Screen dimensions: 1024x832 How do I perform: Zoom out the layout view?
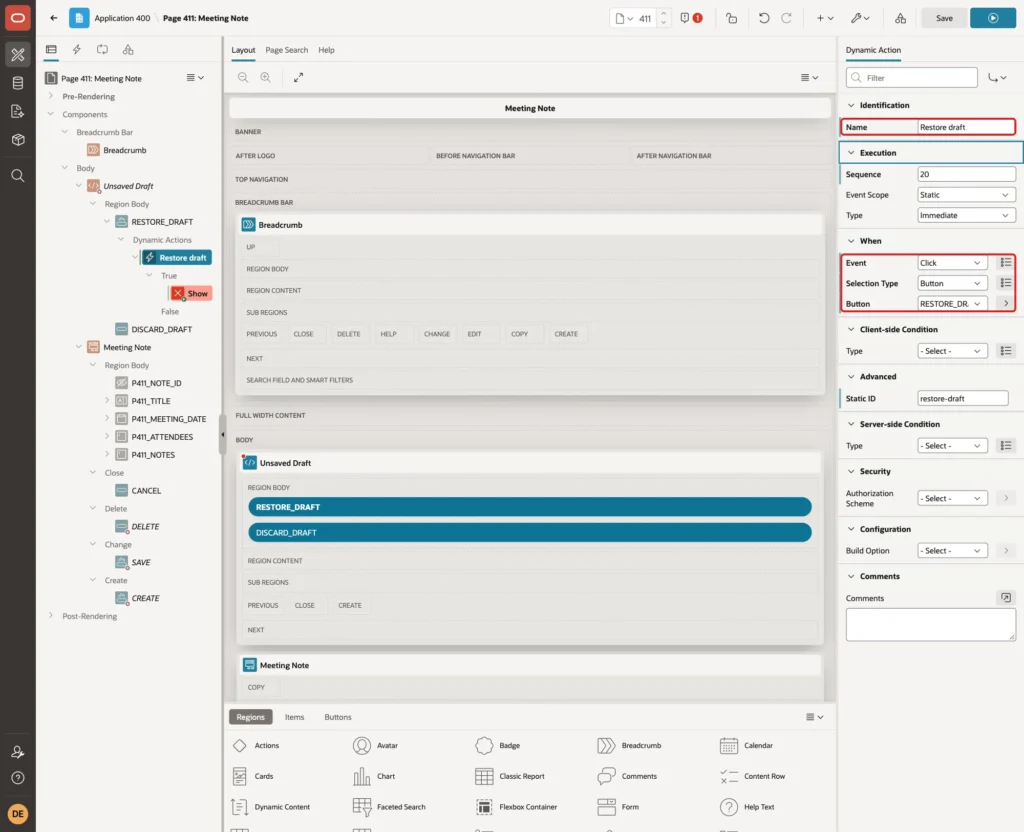coord(243,77)
